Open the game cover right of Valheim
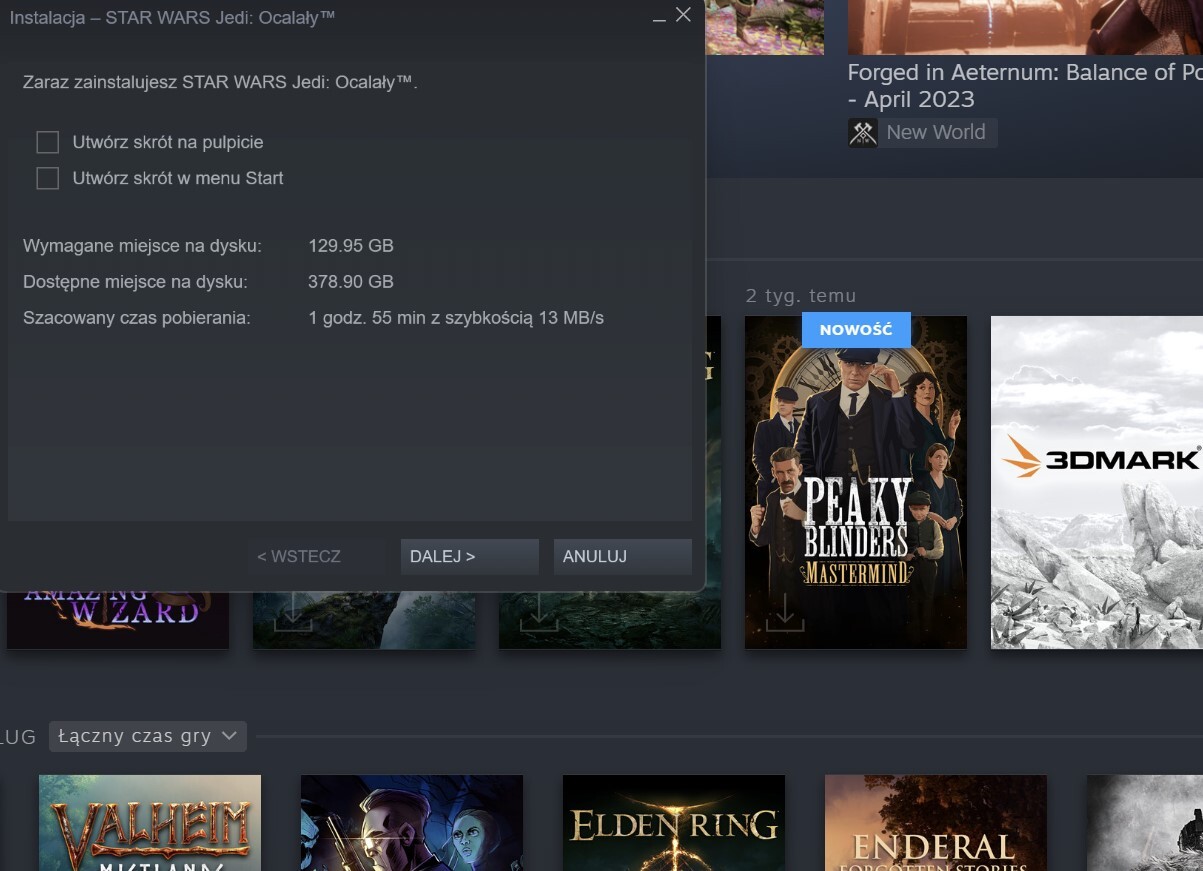Viewport: 1203px width, 871px height. point(412,823)
